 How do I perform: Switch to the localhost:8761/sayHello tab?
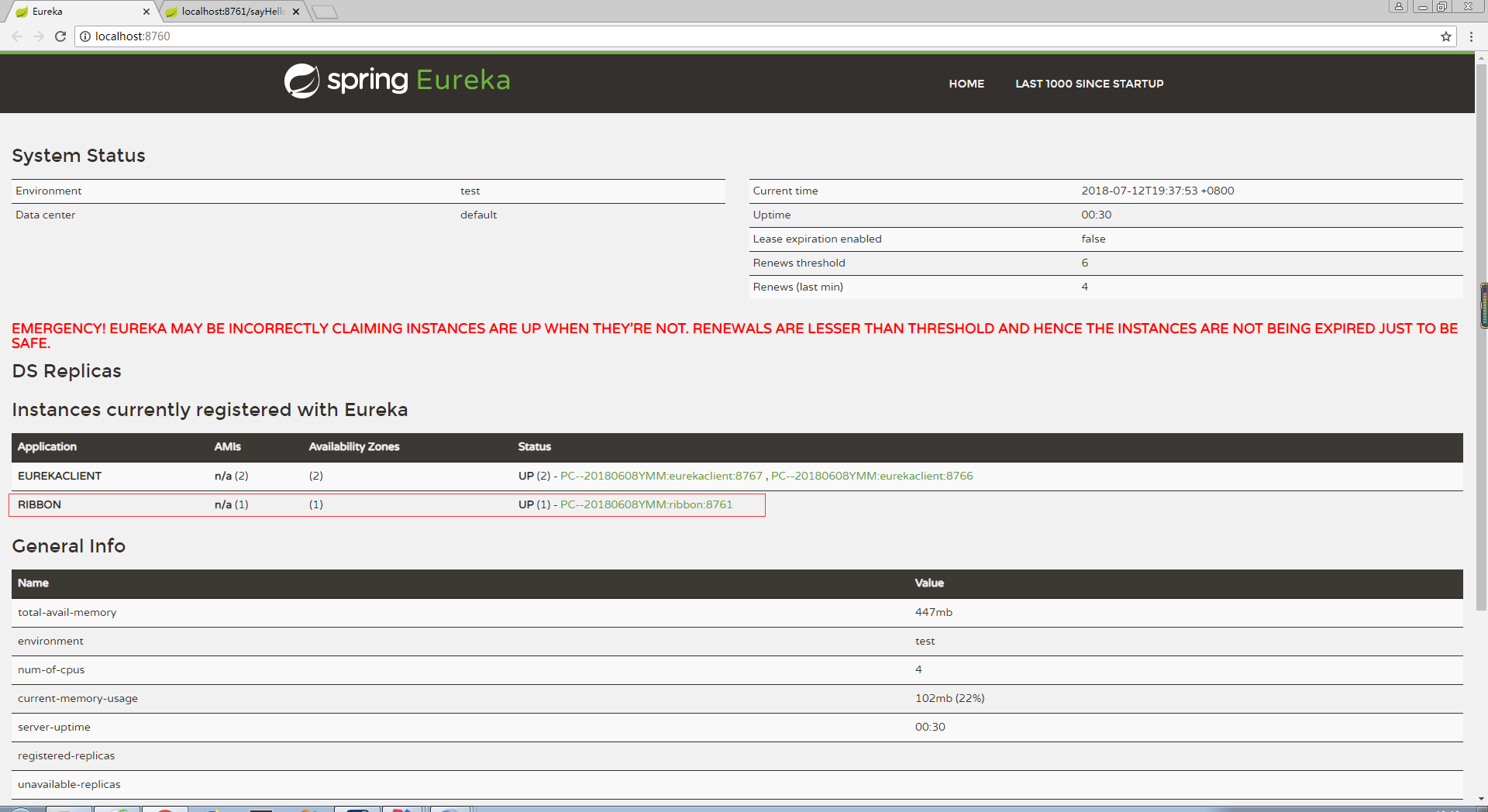tap(232, 12)
